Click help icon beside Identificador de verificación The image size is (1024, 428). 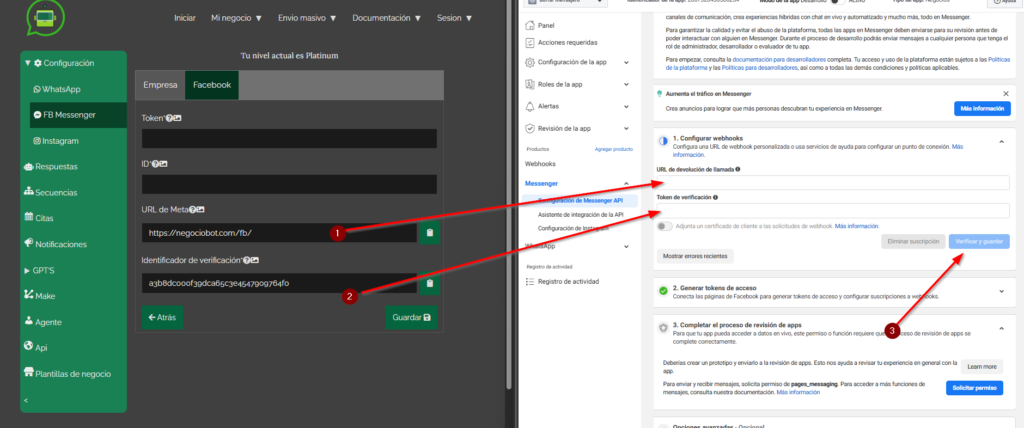(x=246, y=260)
